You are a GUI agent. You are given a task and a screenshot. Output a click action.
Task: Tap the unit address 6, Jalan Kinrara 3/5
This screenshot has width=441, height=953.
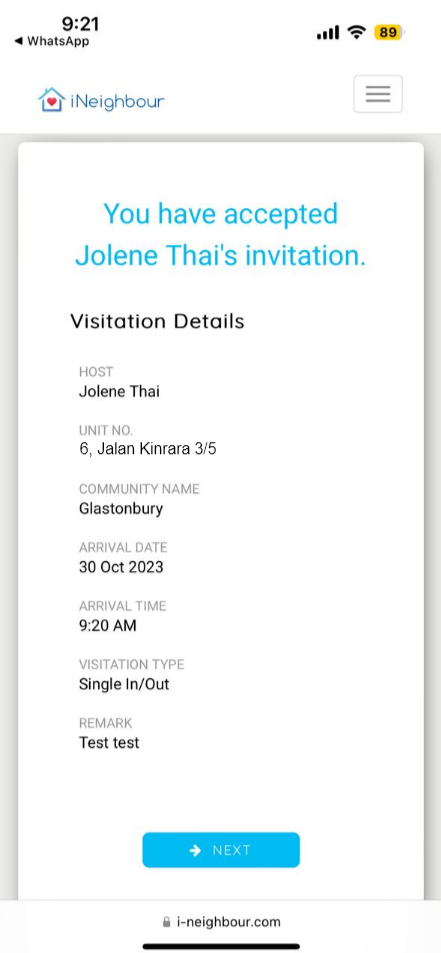[148, 450]
